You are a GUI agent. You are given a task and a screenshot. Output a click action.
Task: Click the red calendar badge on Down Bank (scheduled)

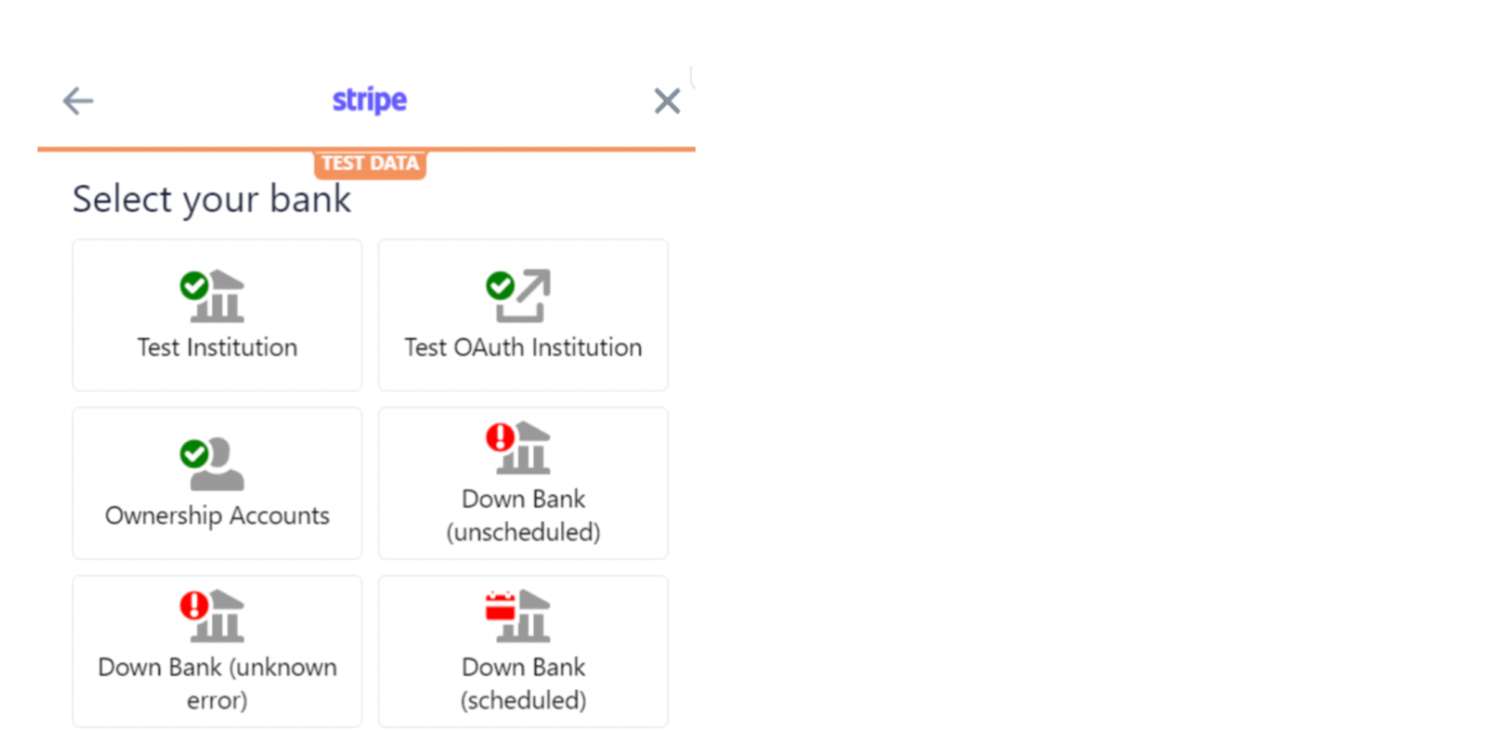tap(500, 606)
